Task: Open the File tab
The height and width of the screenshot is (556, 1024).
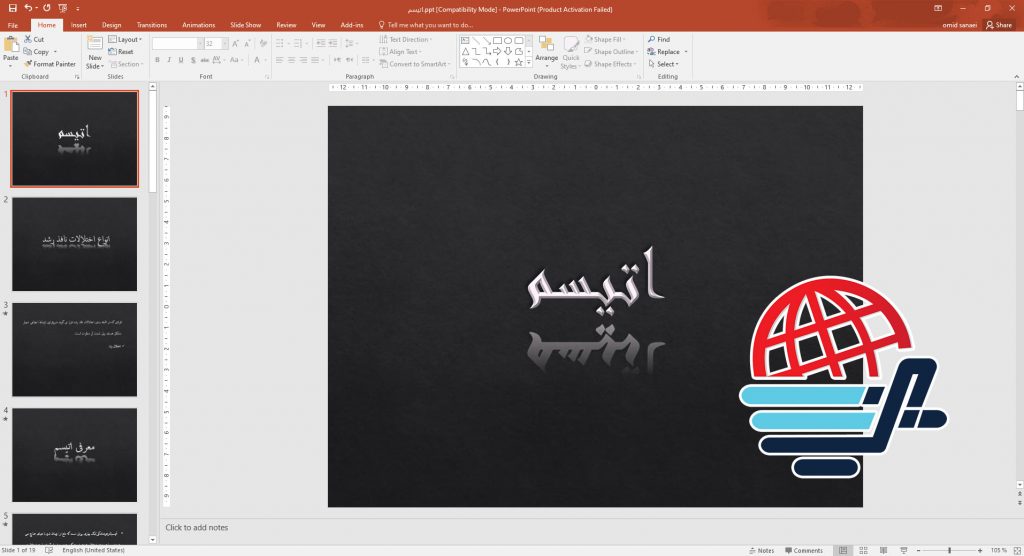Action: click(x=12, y=25)
